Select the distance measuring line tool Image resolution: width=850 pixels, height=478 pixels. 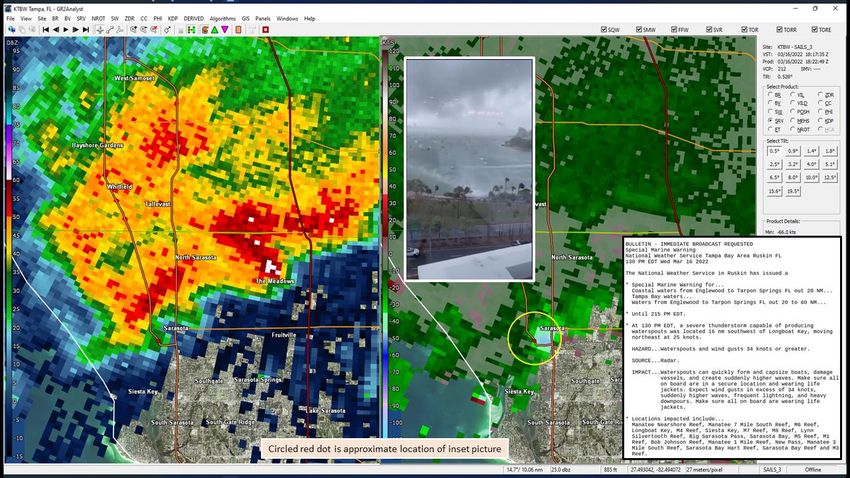pyautogui.click(x=110, y=29)
